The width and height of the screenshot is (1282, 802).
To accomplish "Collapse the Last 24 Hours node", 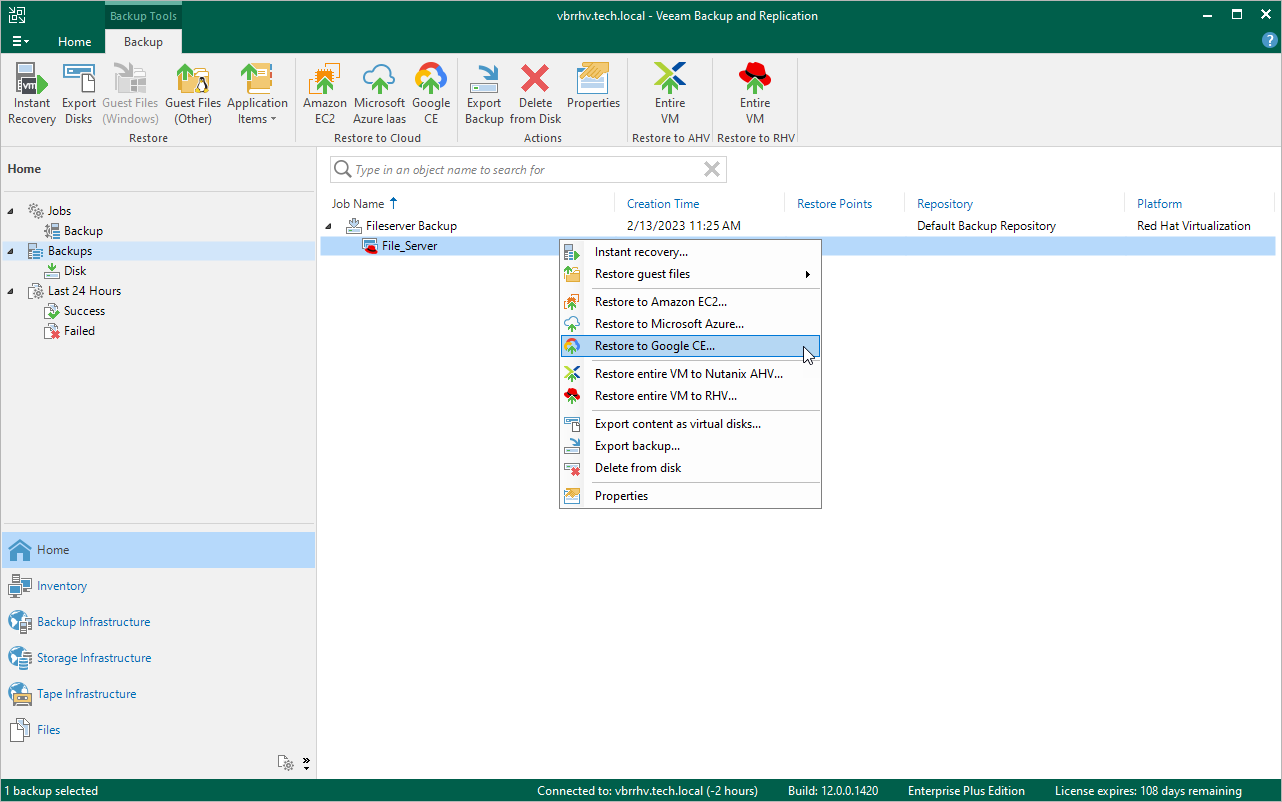I will click(12, 291).
